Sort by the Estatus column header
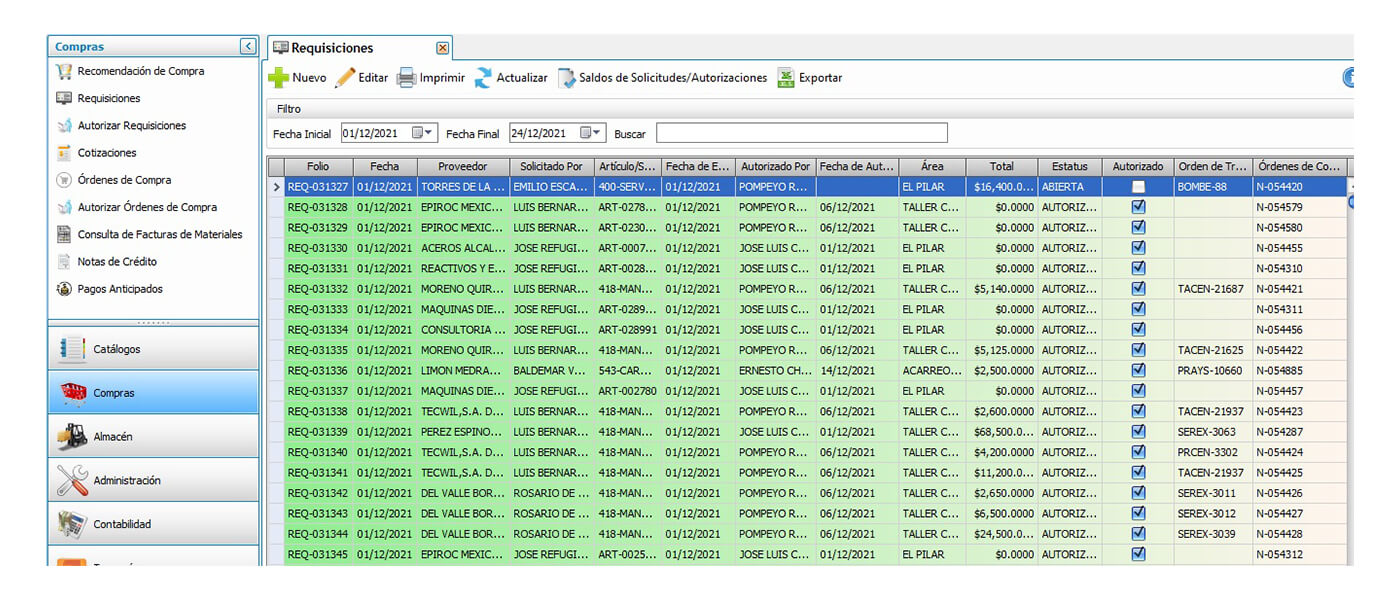 [1069, 167]
